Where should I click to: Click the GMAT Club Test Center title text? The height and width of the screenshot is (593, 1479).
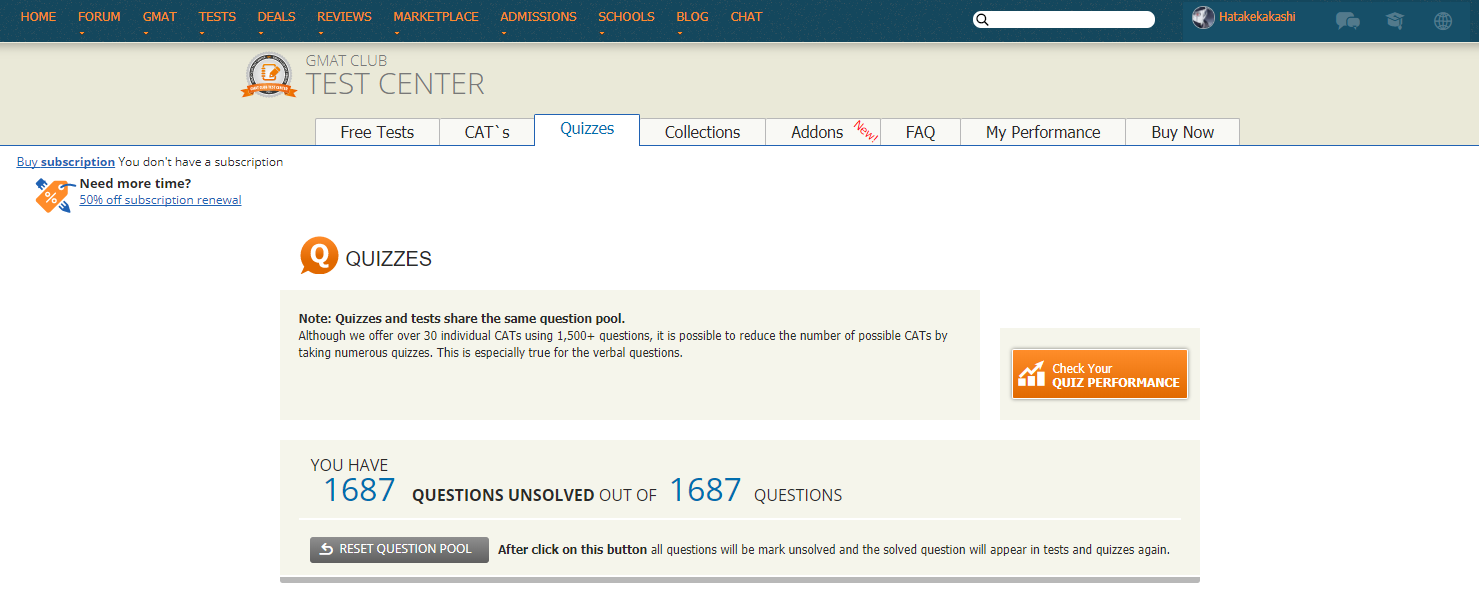(x=395, y=76)
